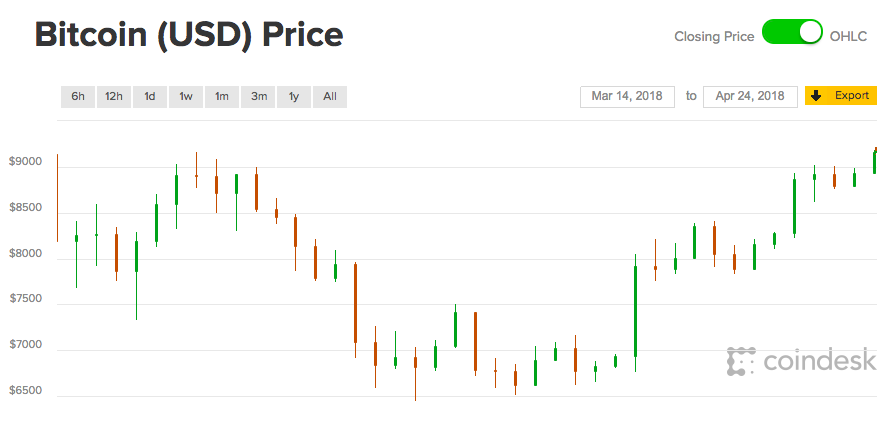Switch to the 1d range

point(150,96)
